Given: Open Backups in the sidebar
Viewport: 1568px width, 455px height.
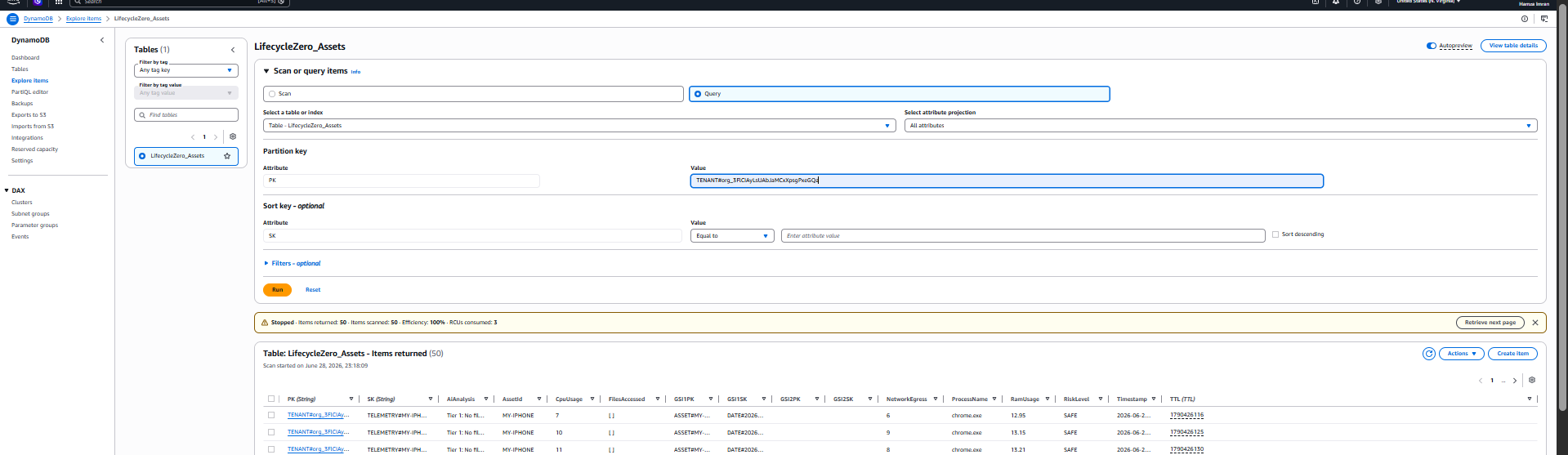Looking at the screenshot, I should tap(22, 104).
